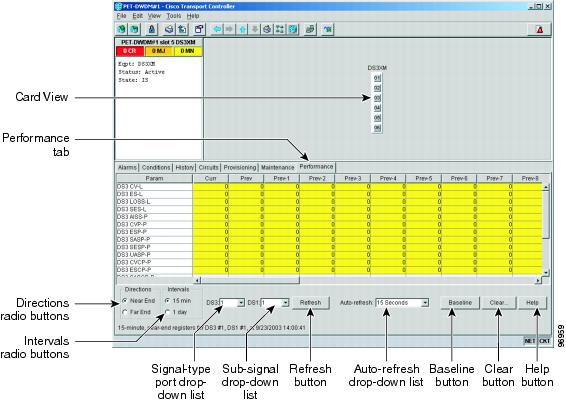The width and height of the screenshot is (566, 402).
Task: Click the printer icon in the toolbar
Action: point(169,29)
